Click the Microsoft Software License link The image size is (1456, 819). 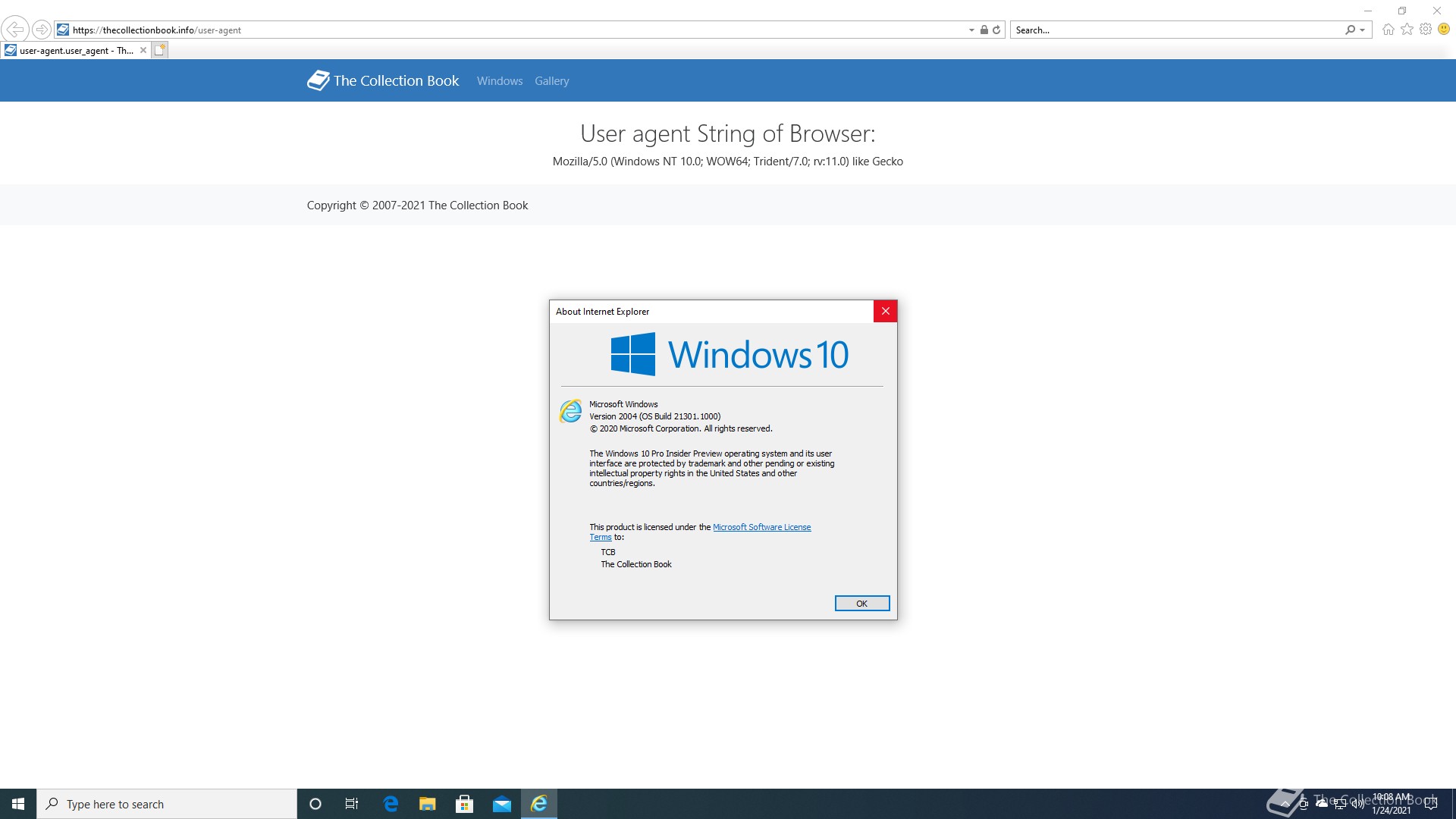tap(761, 527)
